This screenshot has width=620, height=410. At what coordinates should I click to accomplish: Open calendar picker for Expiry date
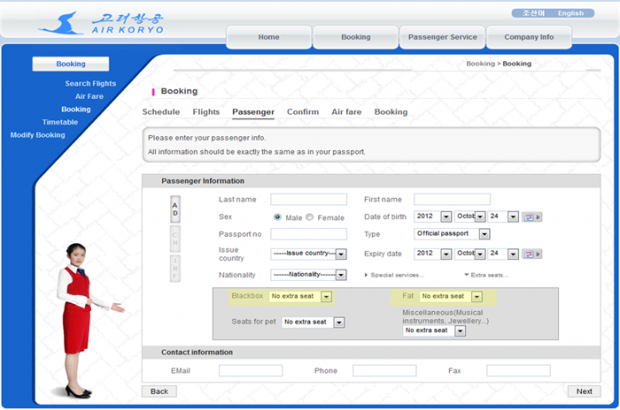coord(531,254)
